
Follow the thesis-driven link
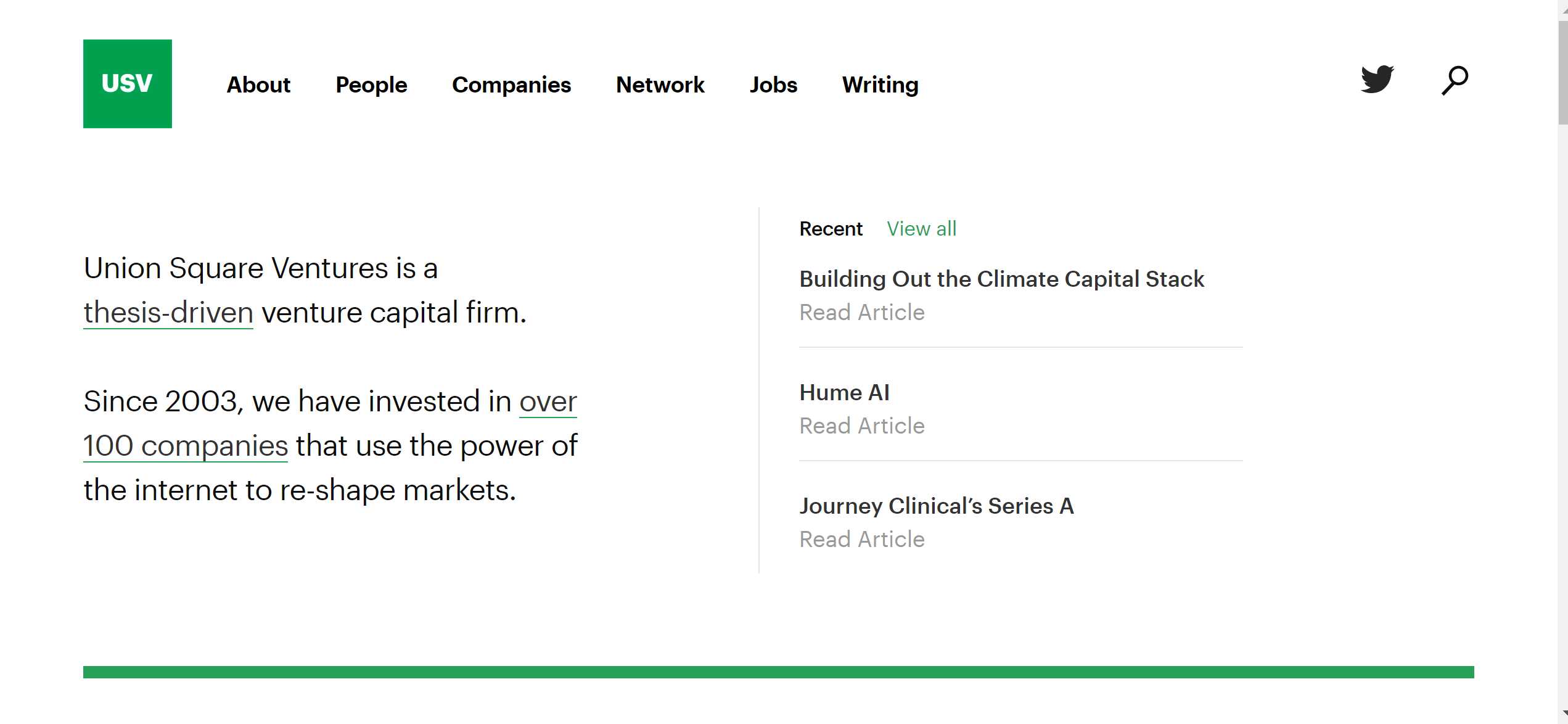coord(168,313)
